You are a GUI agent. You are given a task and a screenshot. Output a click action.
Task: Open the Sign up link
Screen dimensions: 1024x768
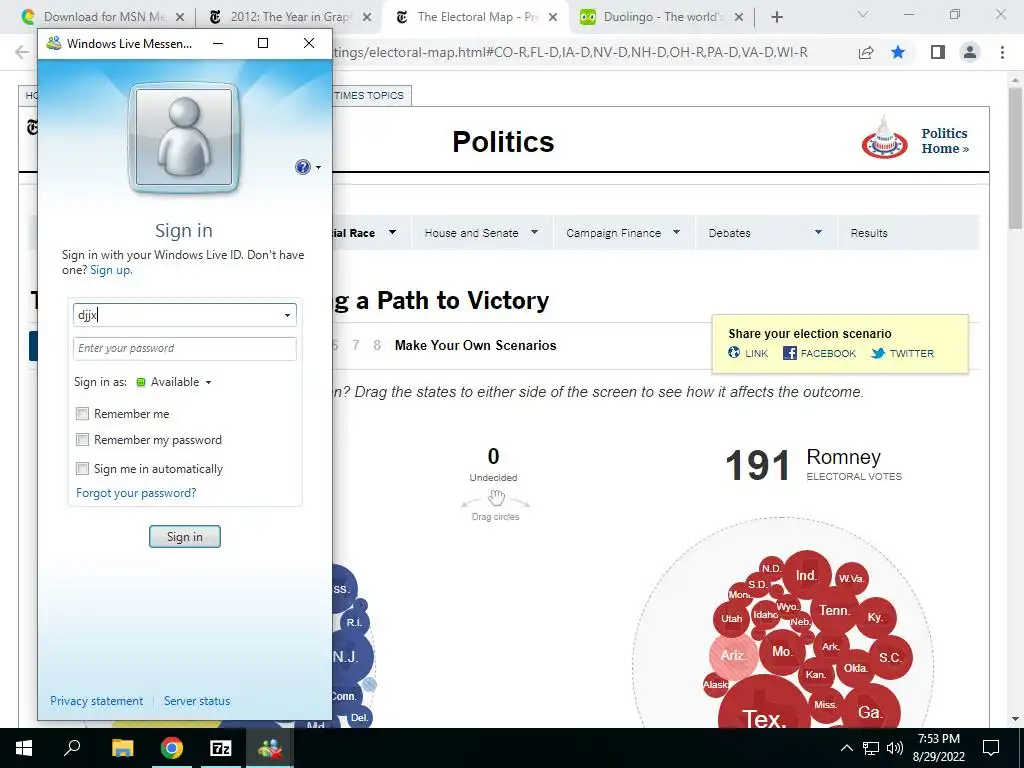(x=111, y=270)
